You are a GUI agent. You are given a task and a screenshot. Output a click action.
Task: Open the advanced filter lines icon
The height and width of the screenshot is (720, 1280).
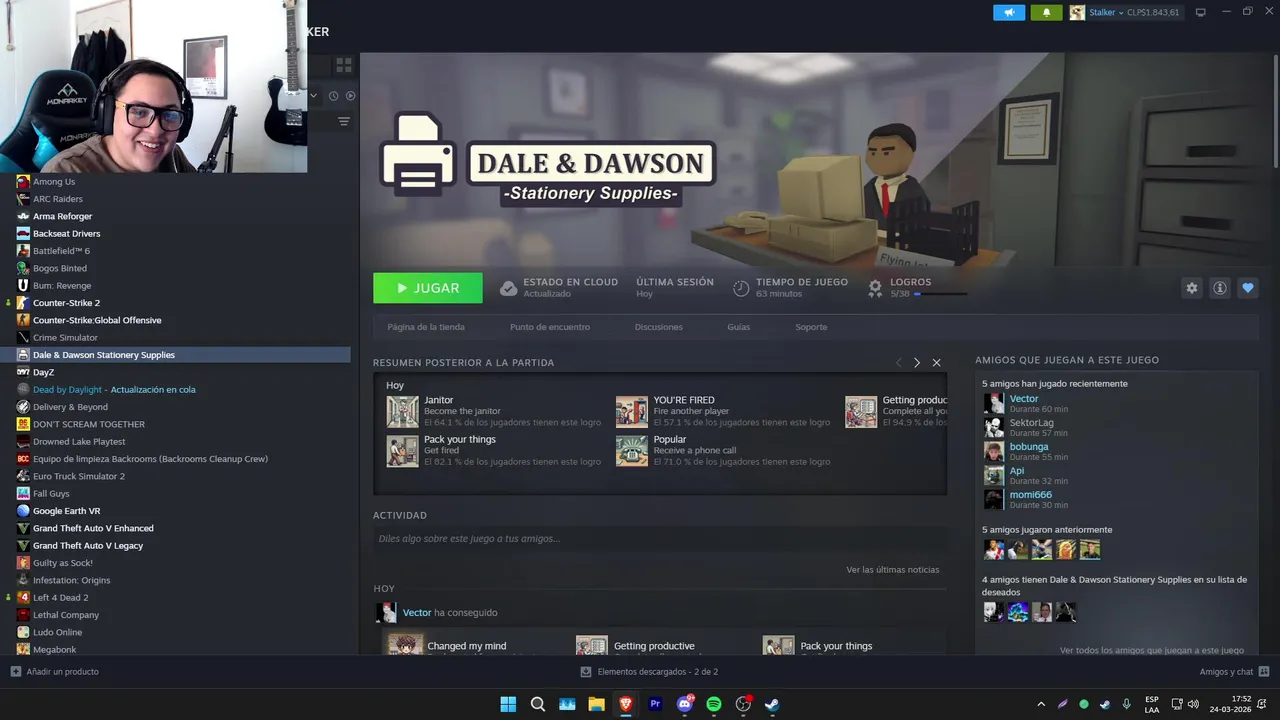(344, 121)
